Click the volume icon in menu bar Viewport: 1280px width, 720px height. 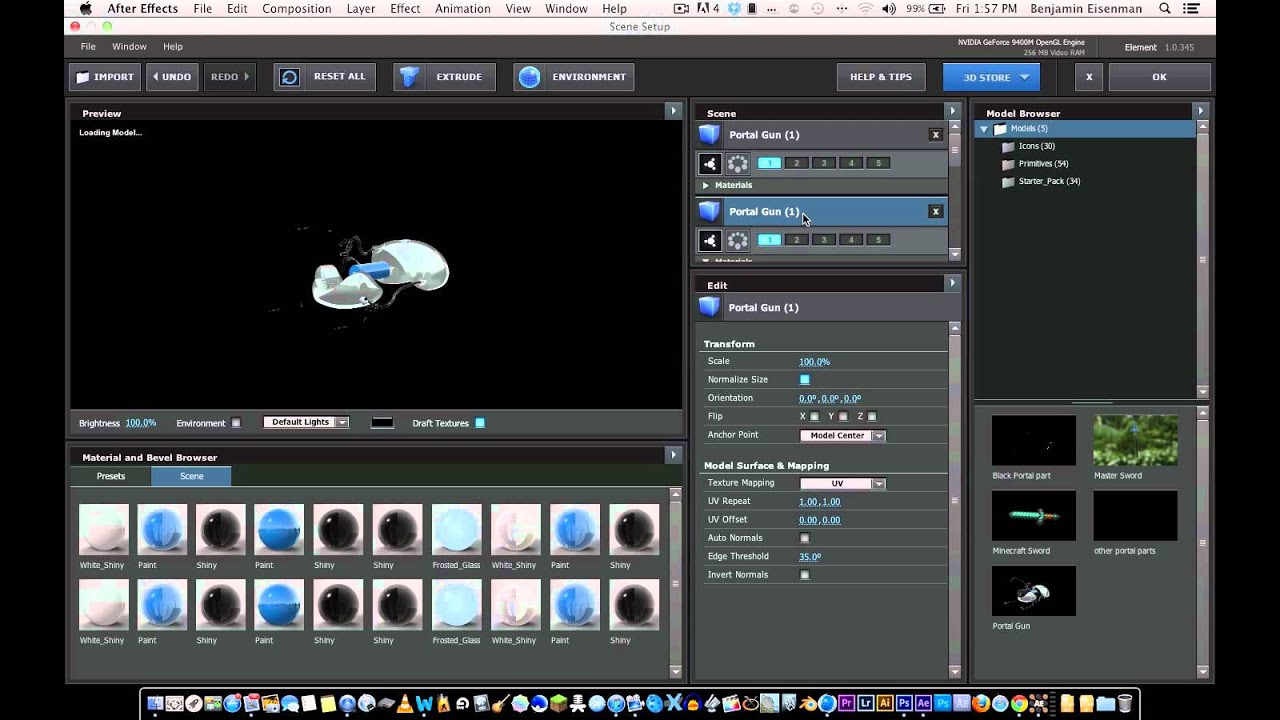[889, 9]
